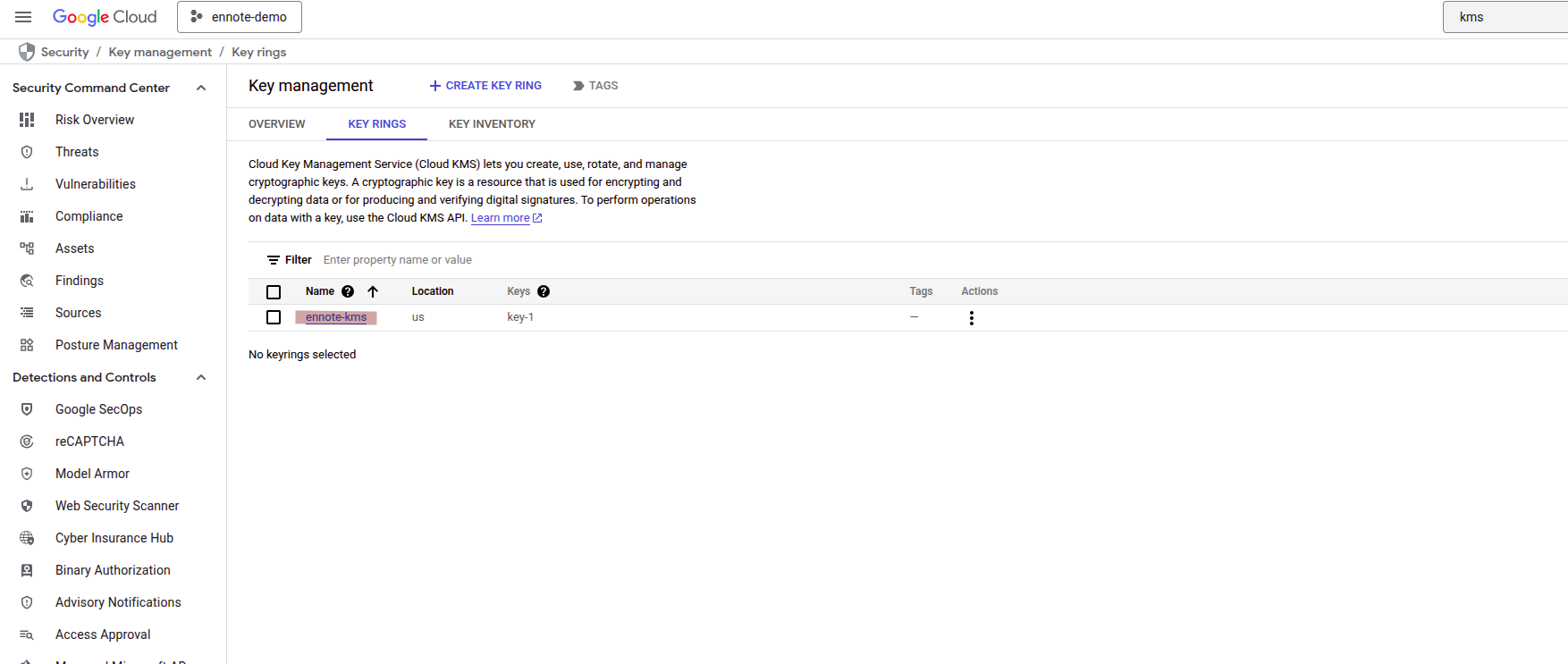Click the Tags column header
1568x664 pixels.
click(921, 291)
